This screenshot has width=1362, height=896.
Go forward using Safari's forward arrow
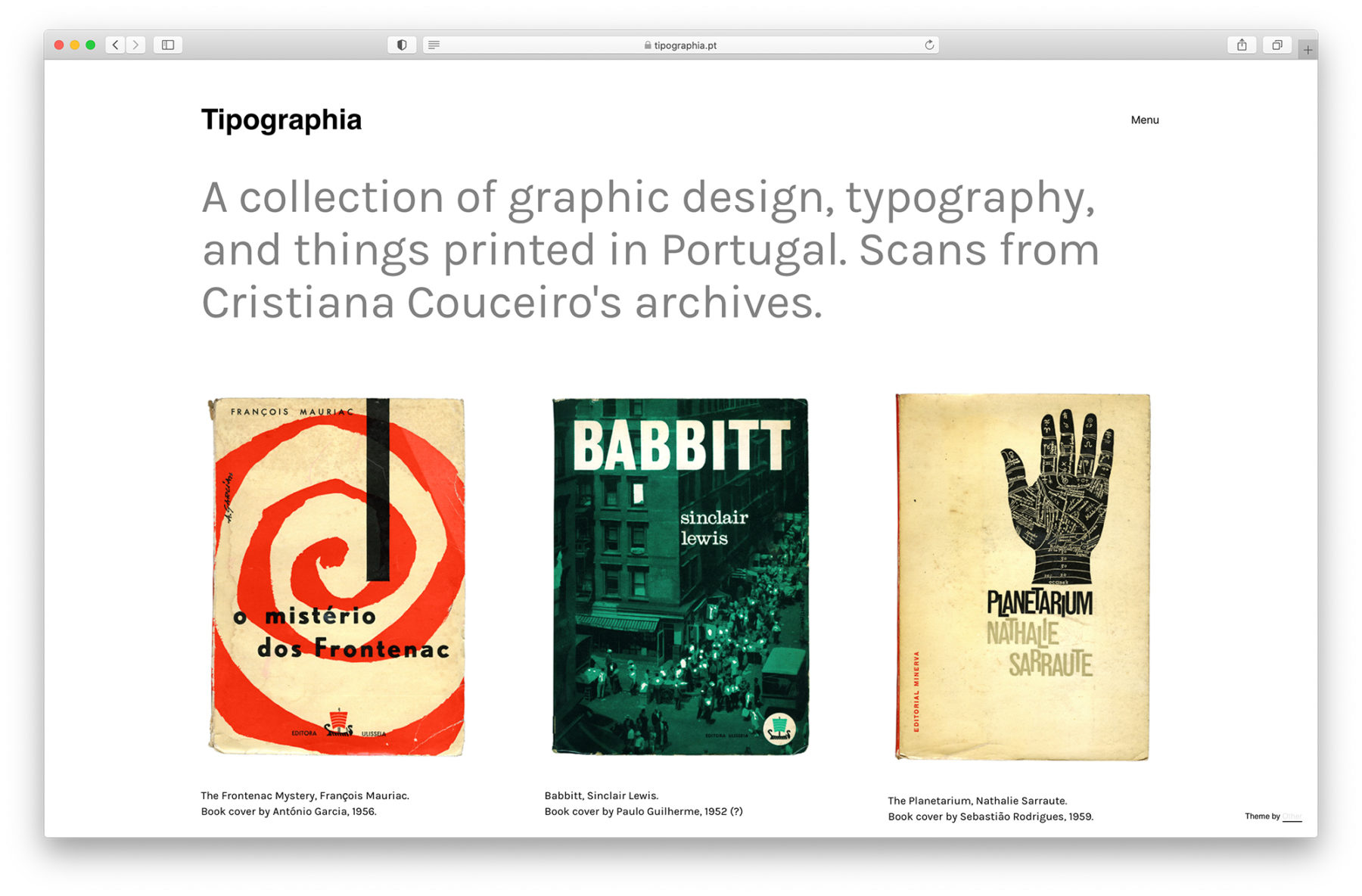[x=136, y=45]
